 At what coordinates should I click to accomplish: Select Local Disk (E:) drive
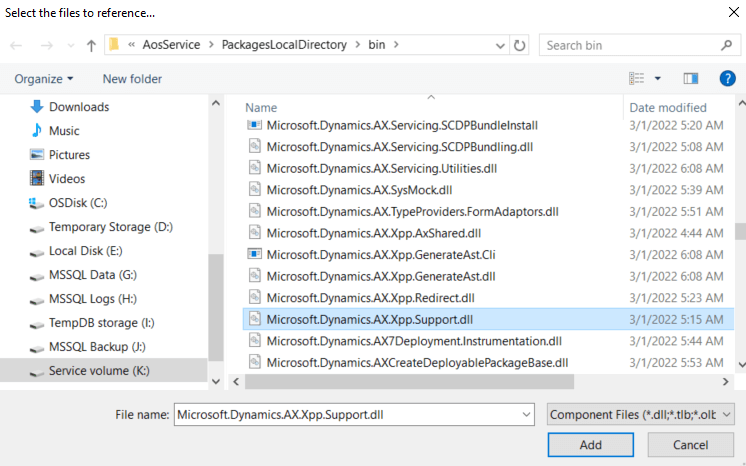coord(86,251)
